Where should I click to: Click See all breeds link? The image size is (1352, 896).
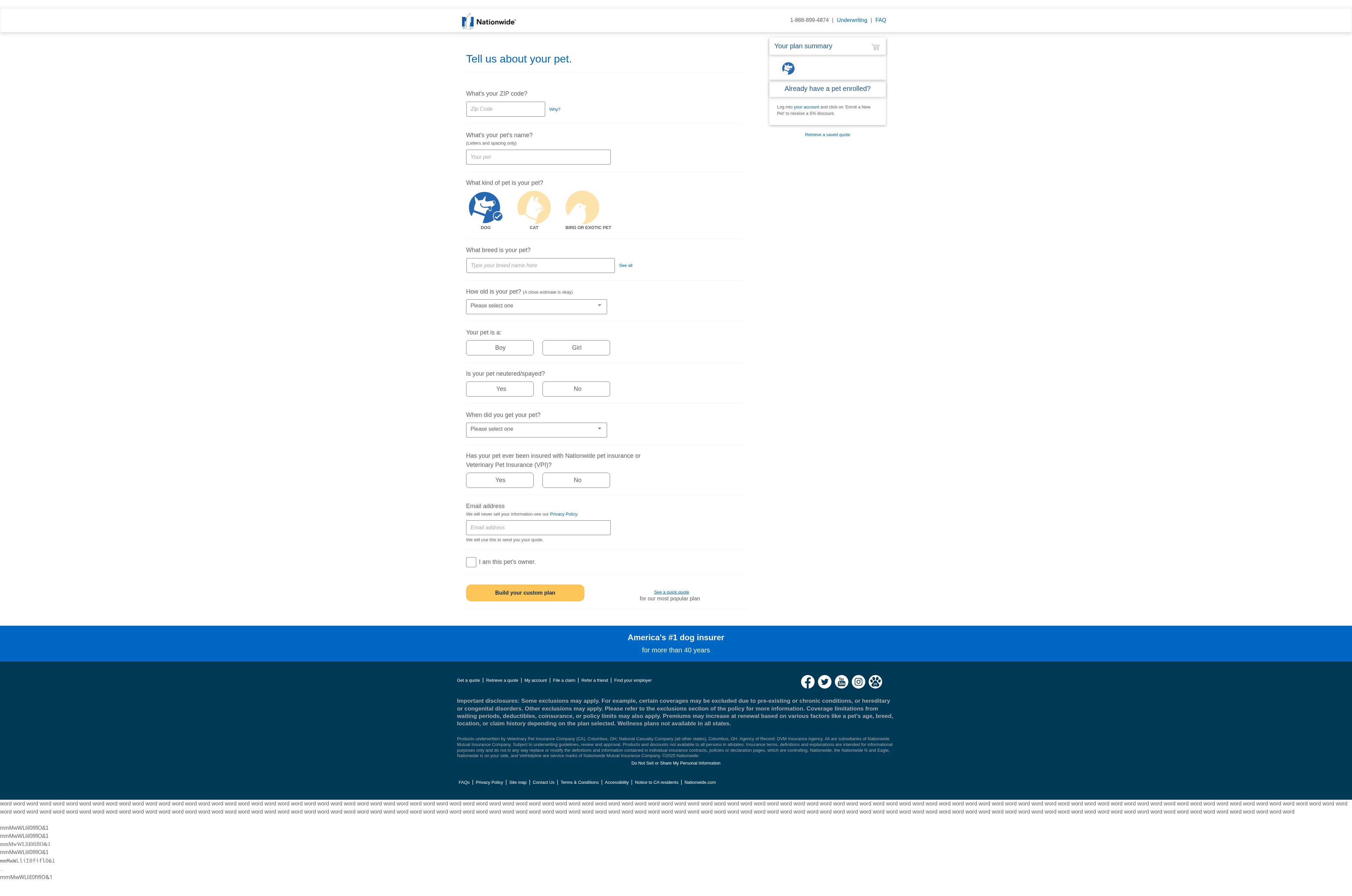point(625,266)
